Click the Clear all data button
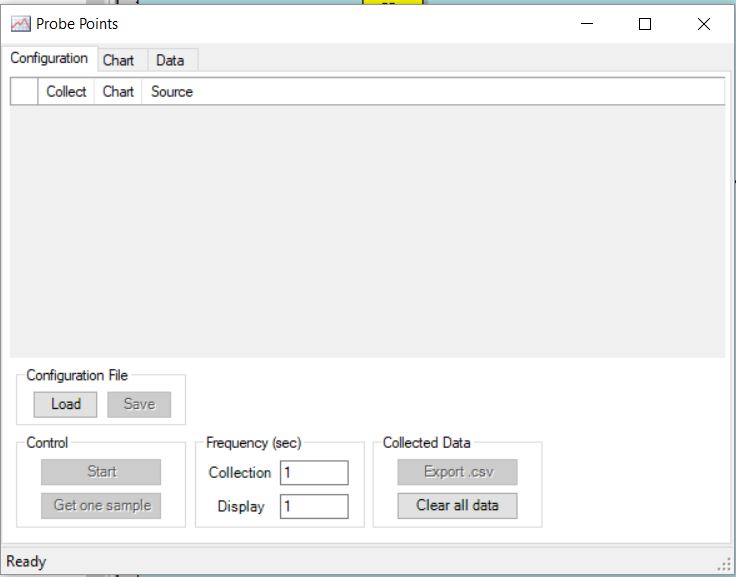The width and height of the screenshot is (736, 577). [x=458, y=506]
